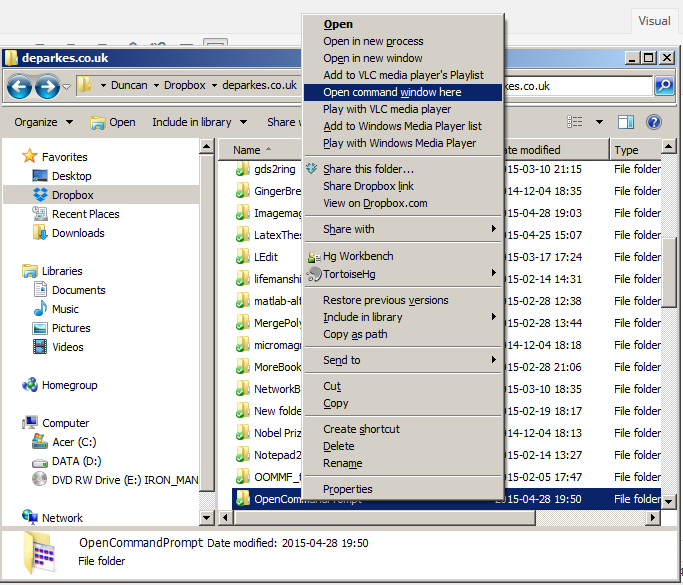Click the Open toolbar button
The height and width of the screenshot is (585, 683).
[x=113, y=122]
